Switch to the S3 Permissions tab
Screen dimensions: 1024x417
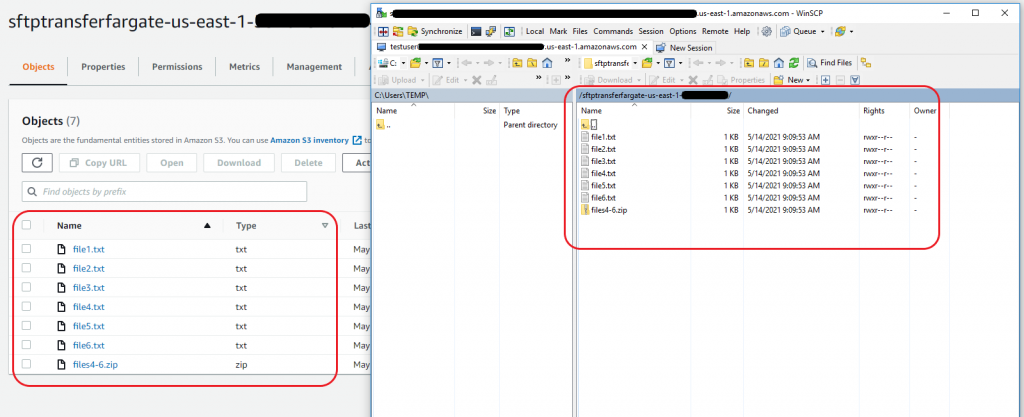(177, 67)
